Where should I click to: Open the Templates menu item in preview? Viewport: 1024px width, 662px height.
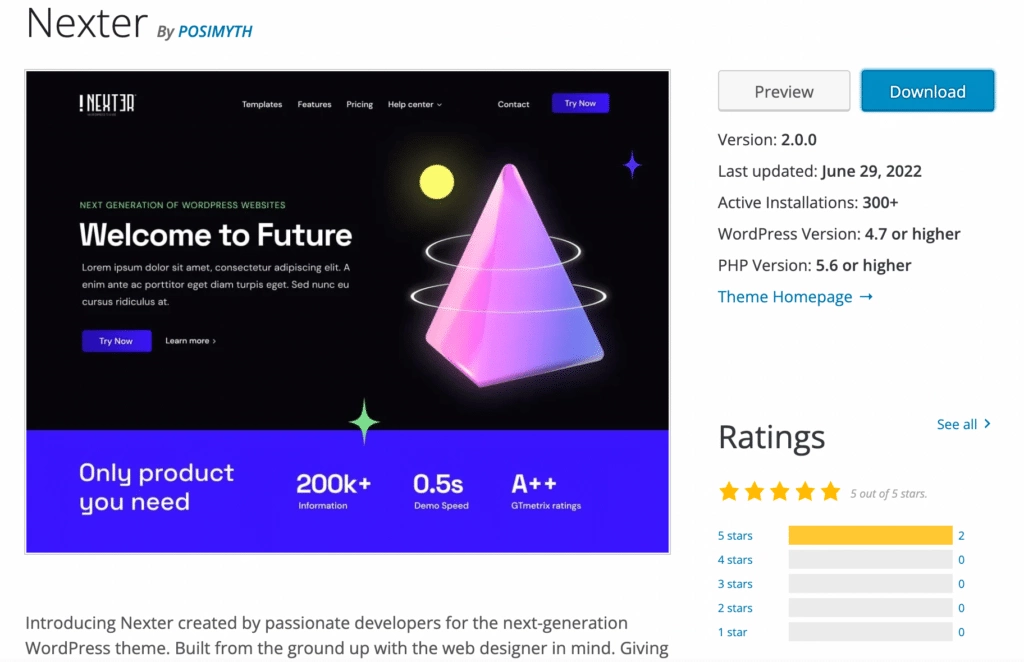[x=262, y=104]
